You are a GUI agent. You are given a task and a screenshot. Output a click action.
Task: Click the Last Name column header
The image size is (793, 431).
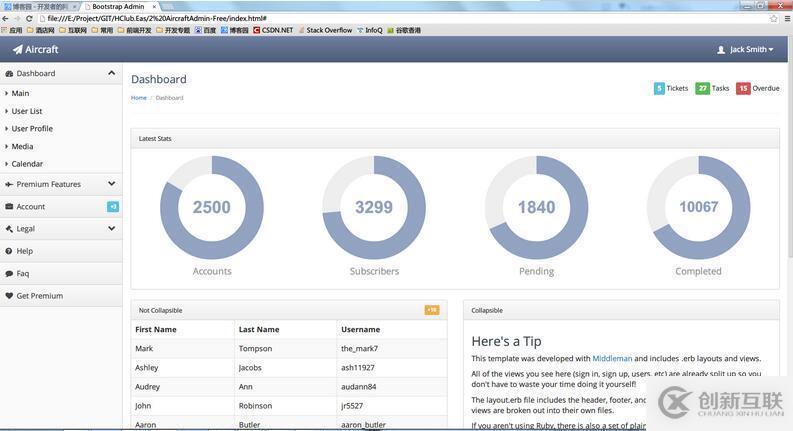[x=259, y=329]
